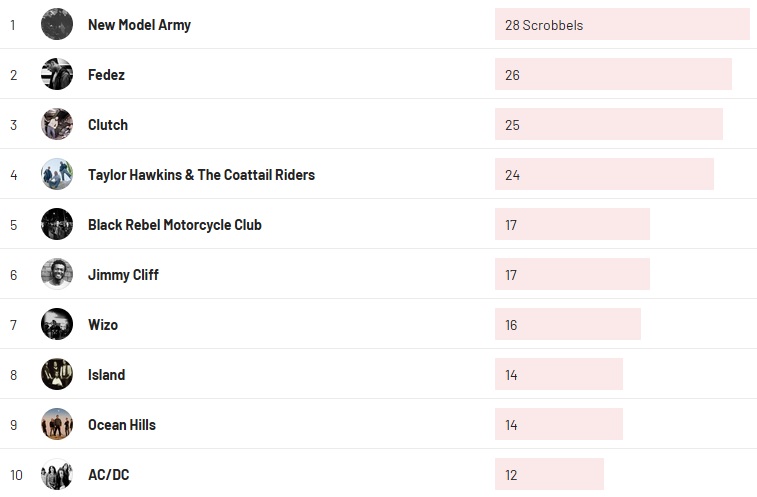Image resolution: width=757 pixels, height=497 pixels.
Task: Click Taylor Hawkins & The Coattail Riders avatar
Action: click(57, 174)
